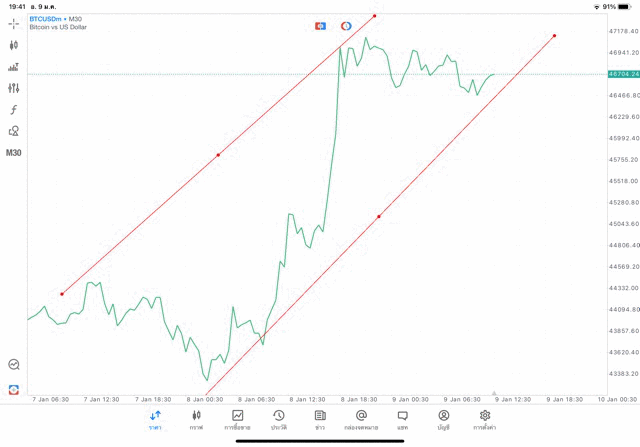Tap the chart search icon in sidebar
The image size is (640, 447).
coord(14,365)
